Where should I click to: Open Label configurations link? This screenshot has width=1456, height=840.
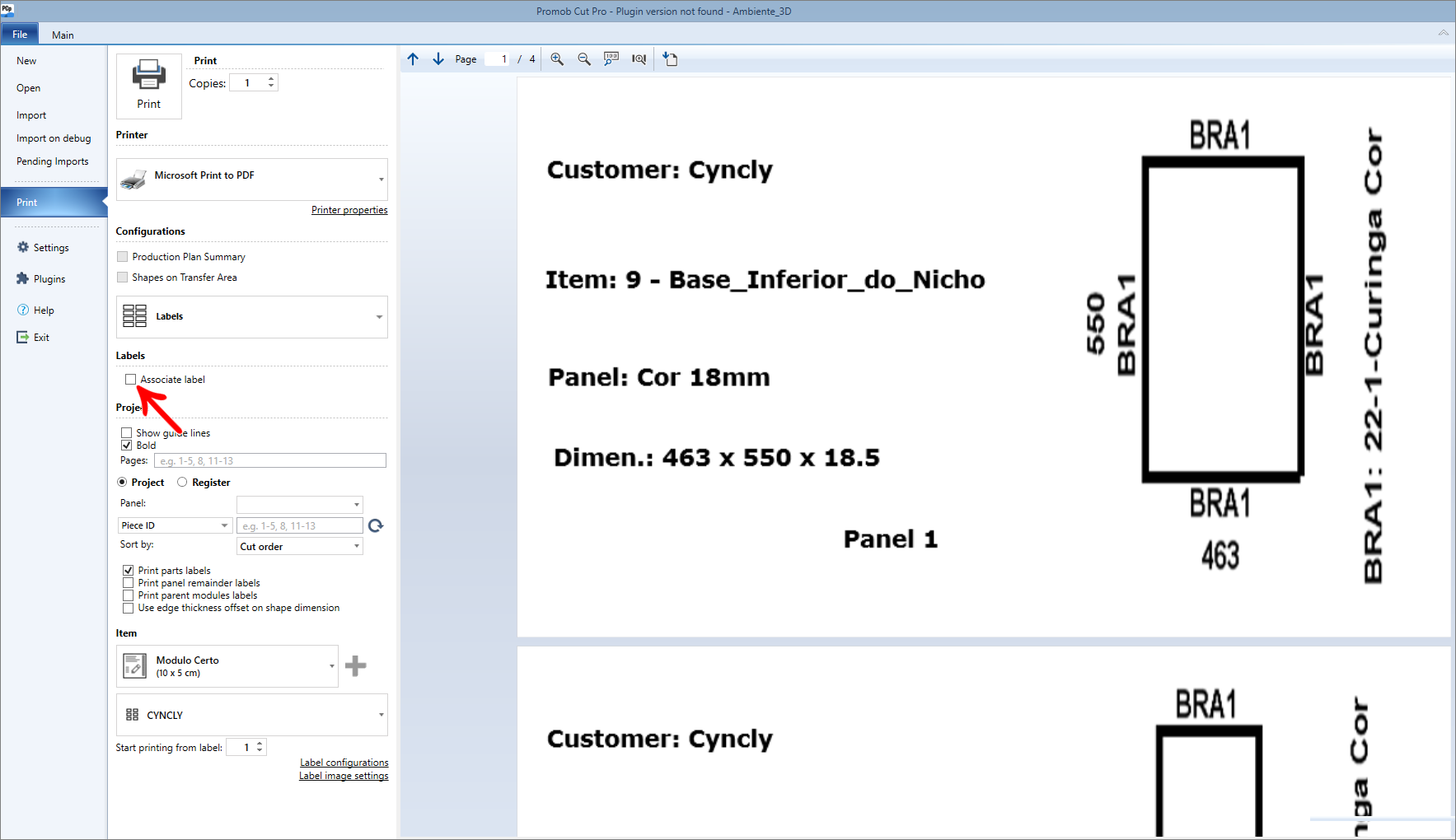[344, 763]
